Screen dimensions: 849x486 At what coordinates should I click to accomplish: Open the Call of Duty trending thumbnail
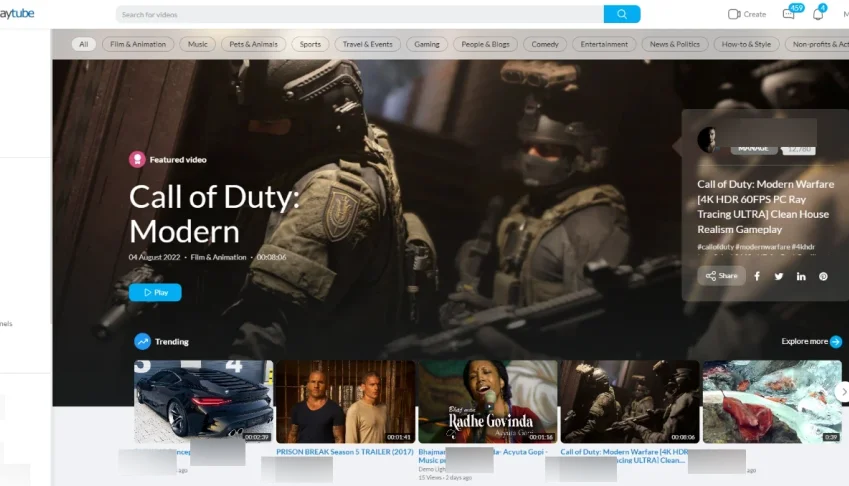[x=630, y=402]
